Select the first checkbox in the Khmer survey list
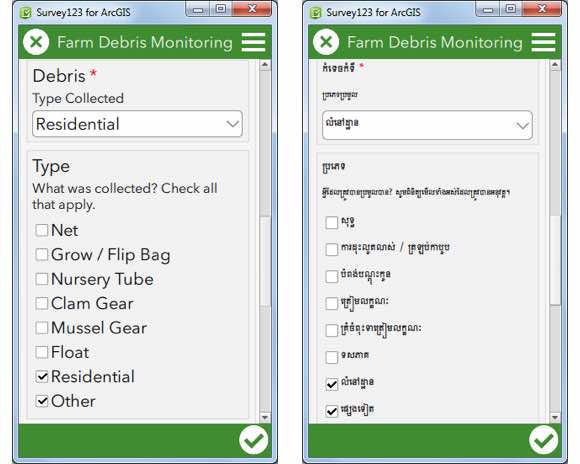 (332, 223)
